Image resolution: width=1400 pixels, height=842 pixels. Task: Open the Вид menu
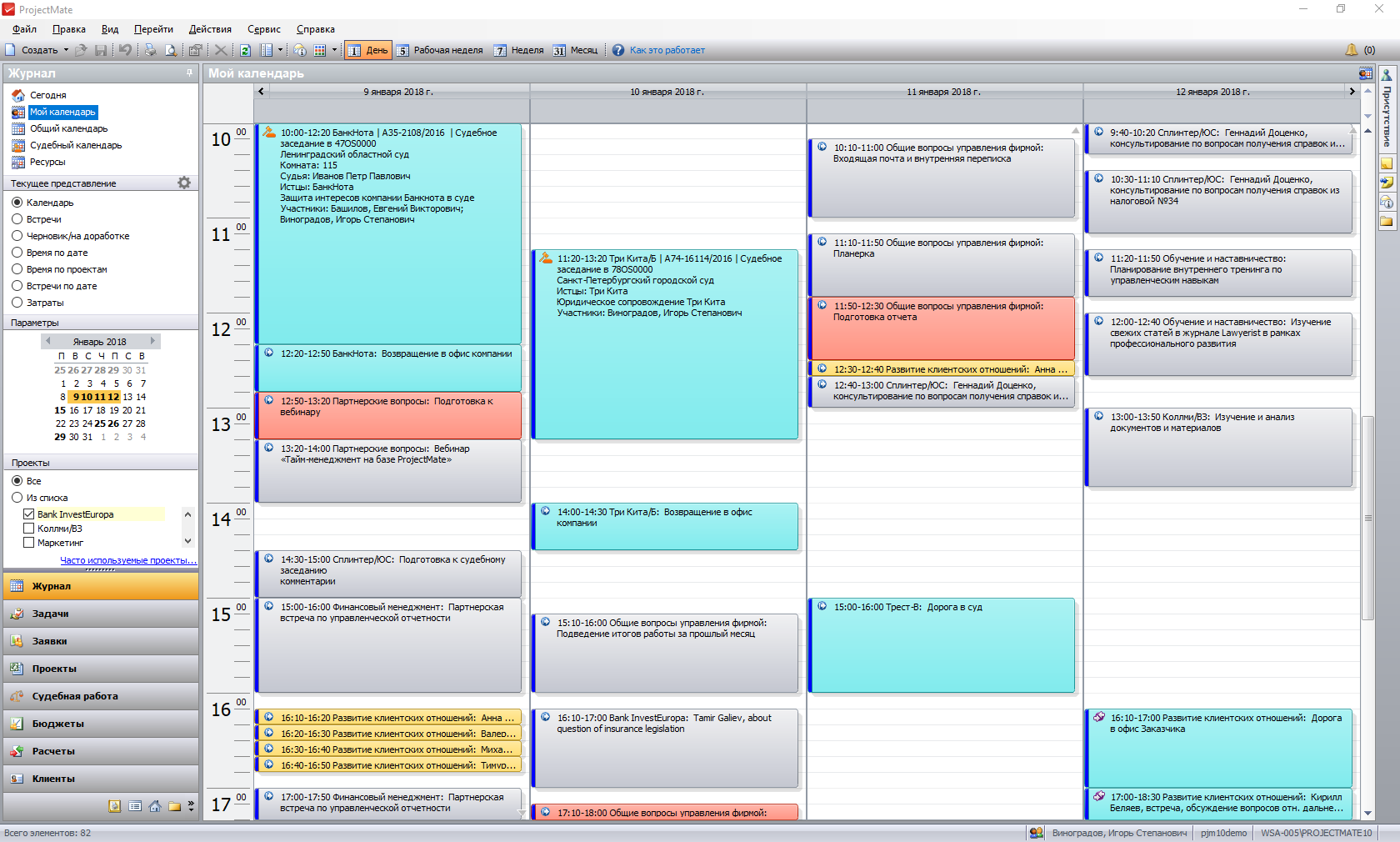point(110,29)
